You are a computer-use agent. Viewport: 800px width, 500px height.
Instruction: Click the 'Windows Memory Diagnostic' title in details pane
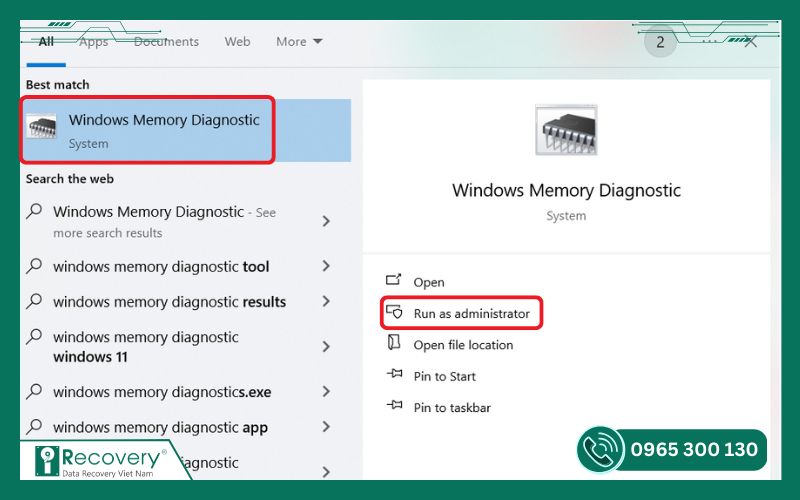[566, 190]
